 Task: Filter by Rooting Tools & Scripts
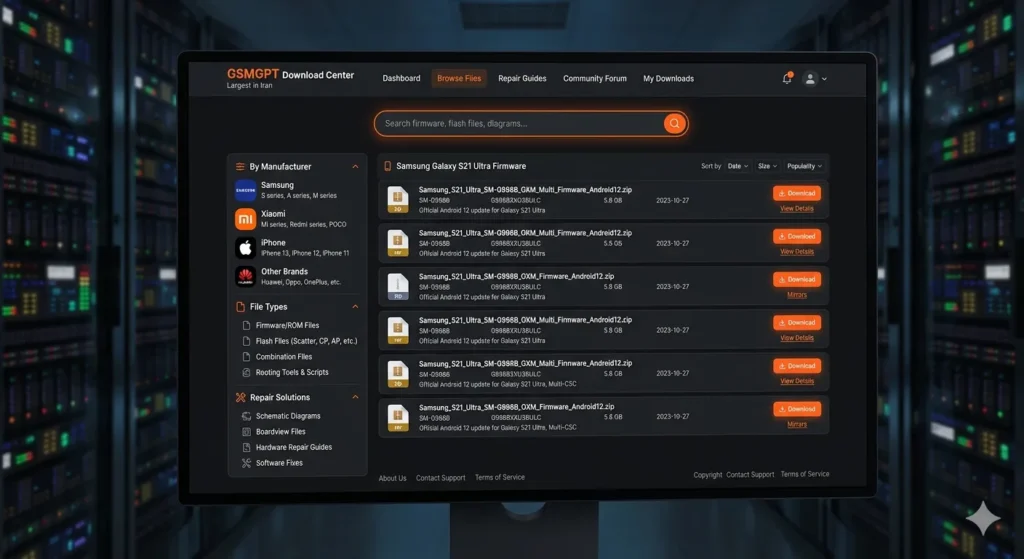292,372
